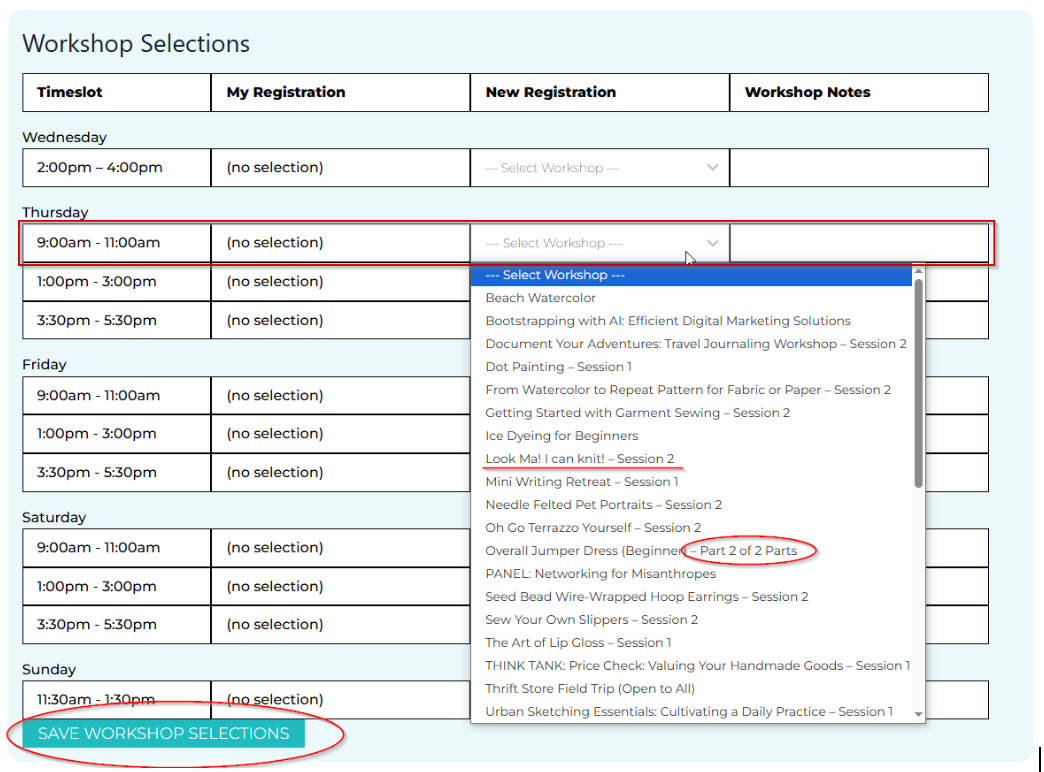Click the Save Workshop Selections button
Image resolution: width=1044 pixels, height=772 pixels.
(x=164, y=733)
